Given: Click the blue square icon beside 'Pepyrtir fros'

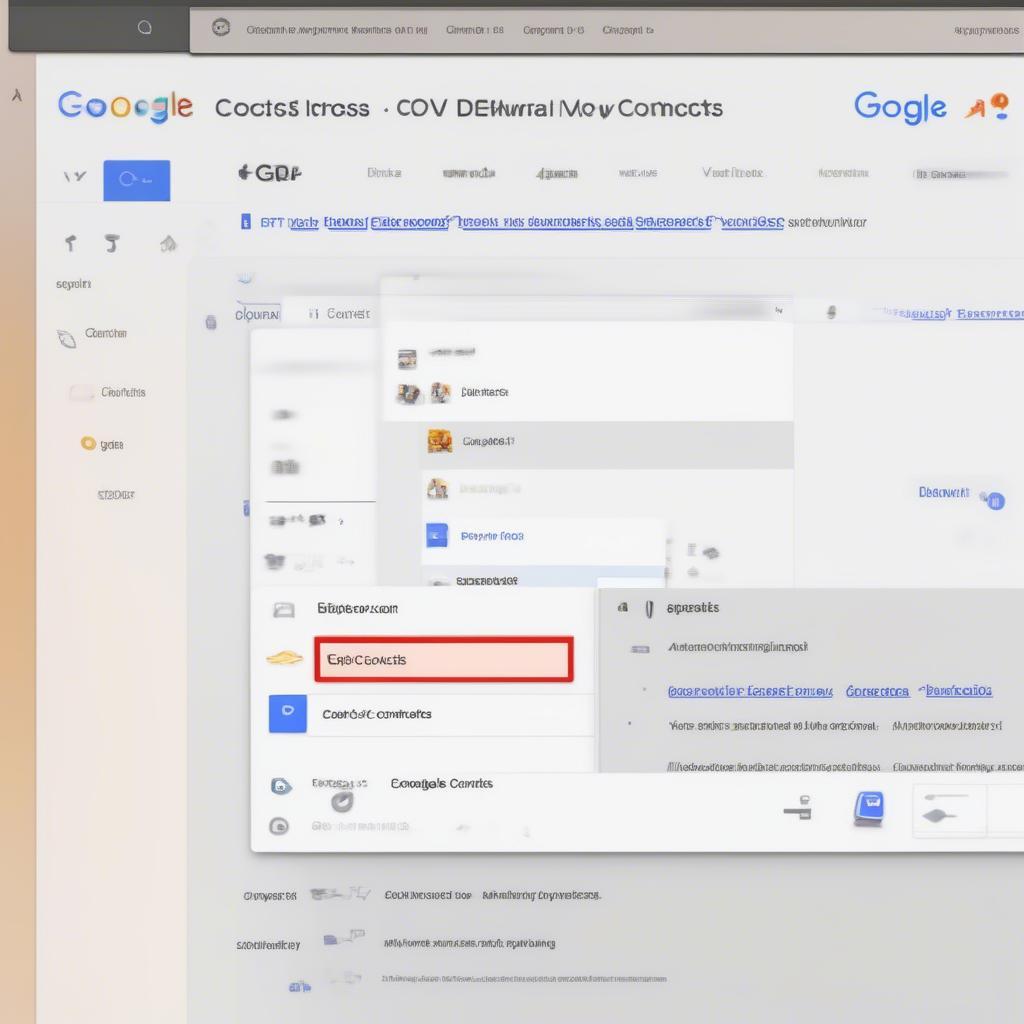Looking at the screenshot, I should (437, 536).
